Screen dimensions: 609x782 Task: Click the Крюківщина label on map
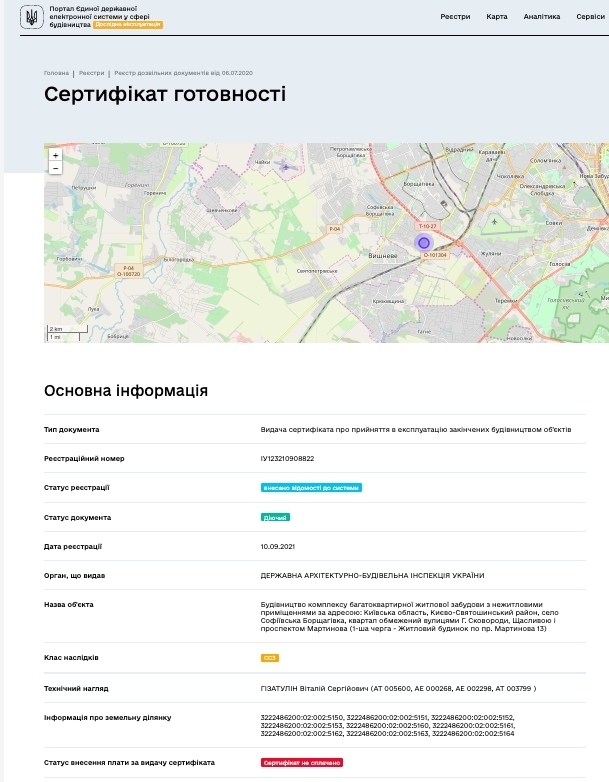pos(388,302)
